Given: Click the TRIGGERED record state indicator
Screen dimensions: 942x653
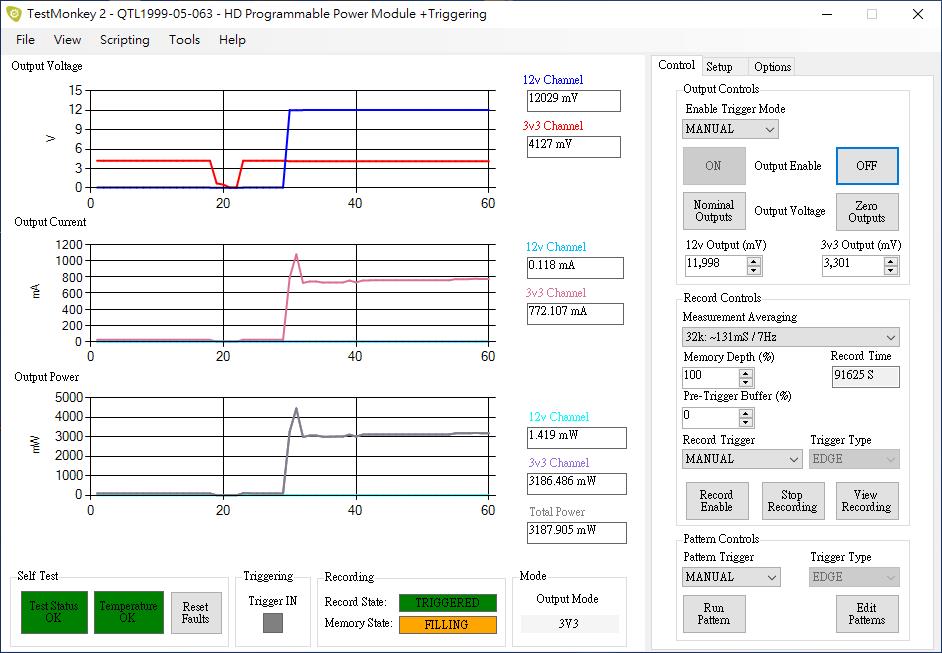Looking at the screenshot, I should [448, 603].
